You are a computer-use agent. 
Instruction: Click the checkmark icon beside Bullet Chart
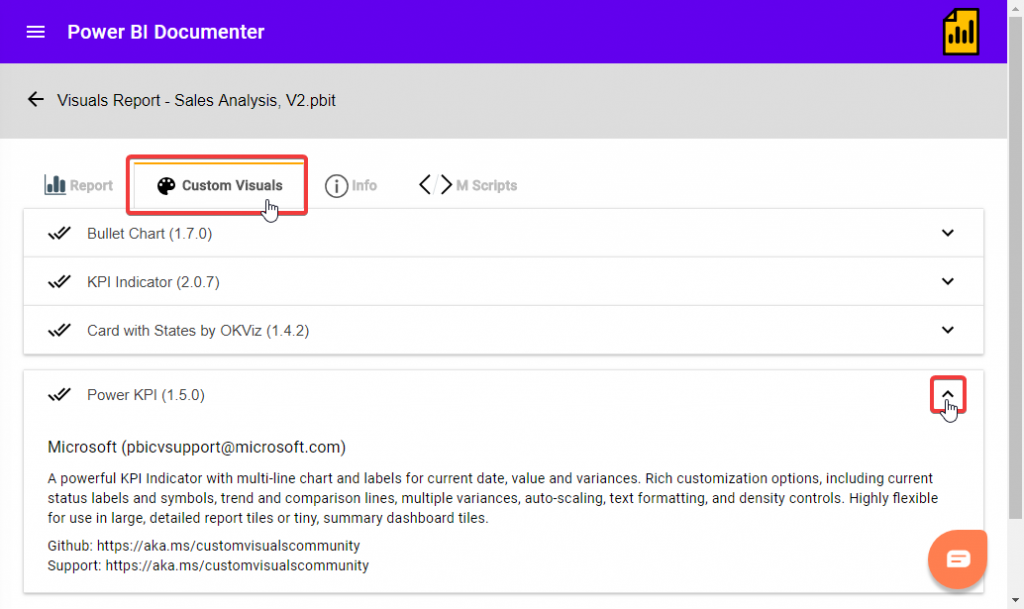59,233
